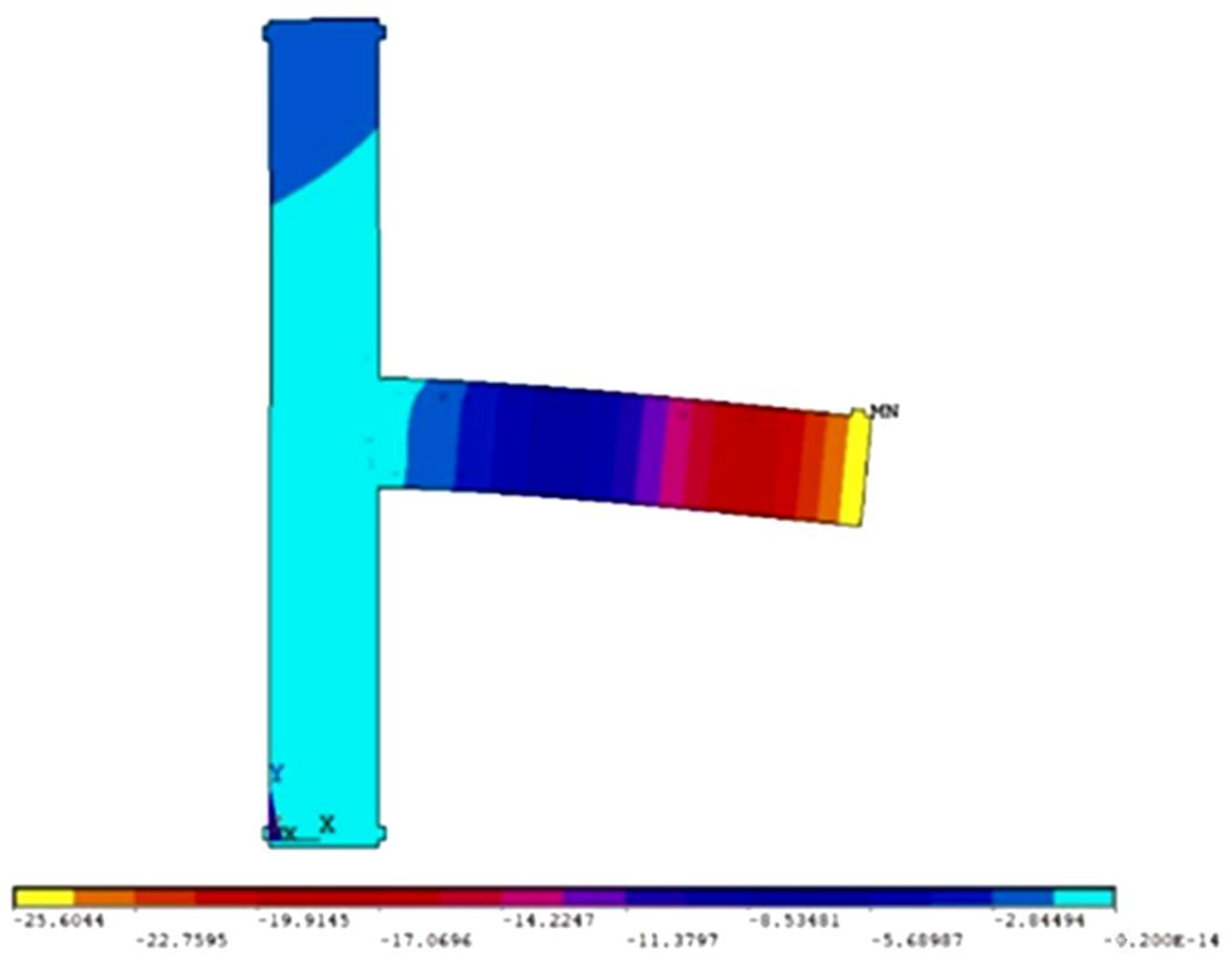Click the orange legend segment next to yellow
This screenshot has width=1232, height=964.
click(x=105, y=897)
